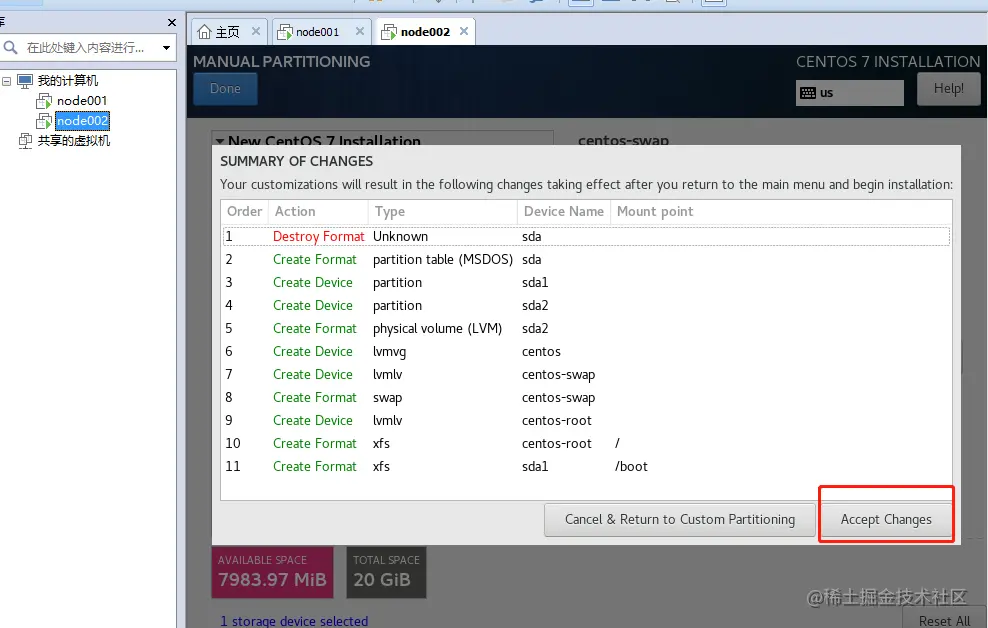Viewport: 988px width, 628px height.
Task: Select node001 in the library tree
Action: coord(82,101)
